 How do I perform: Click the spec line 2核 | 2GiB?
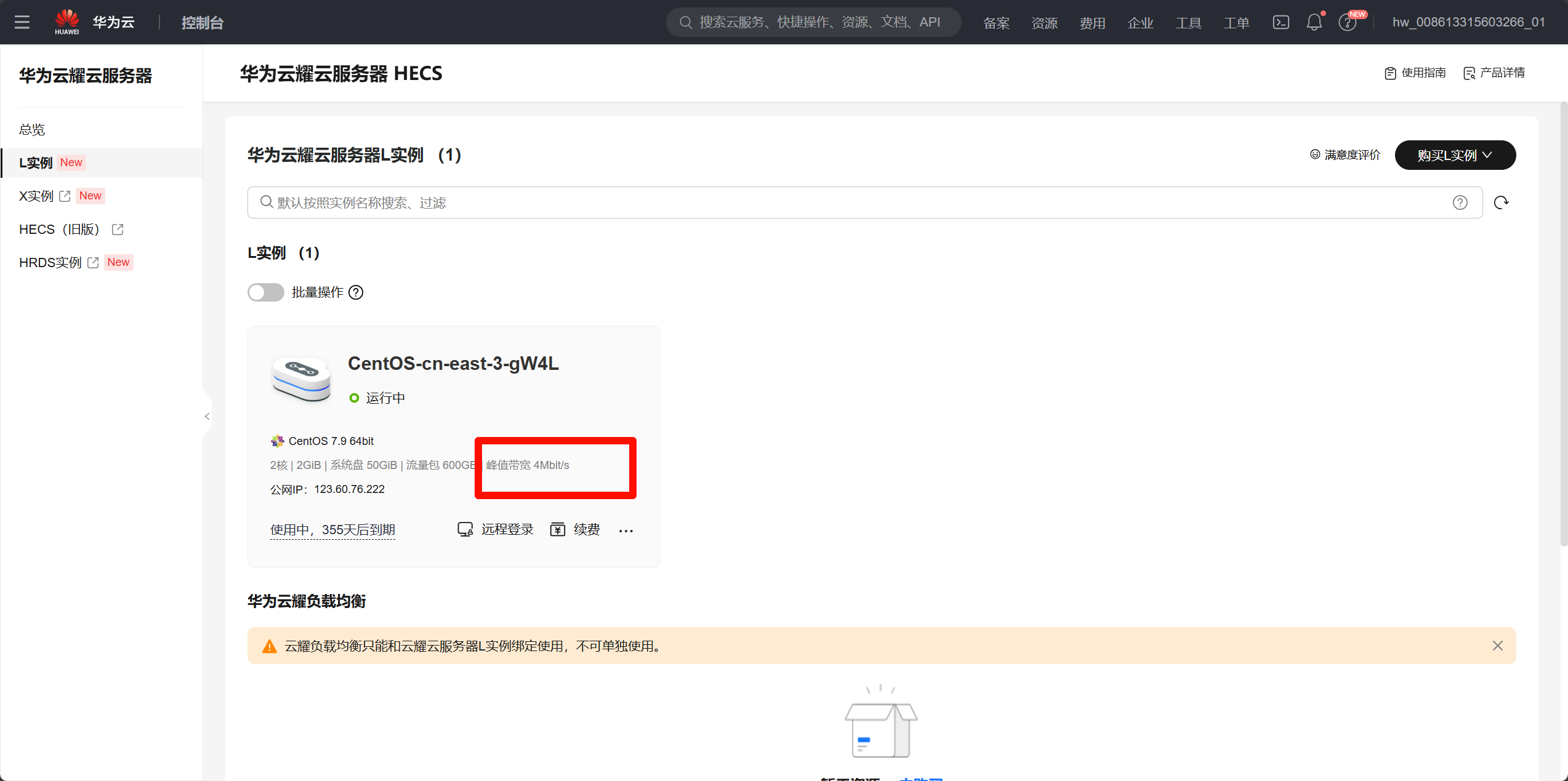[x=296, y=465]
